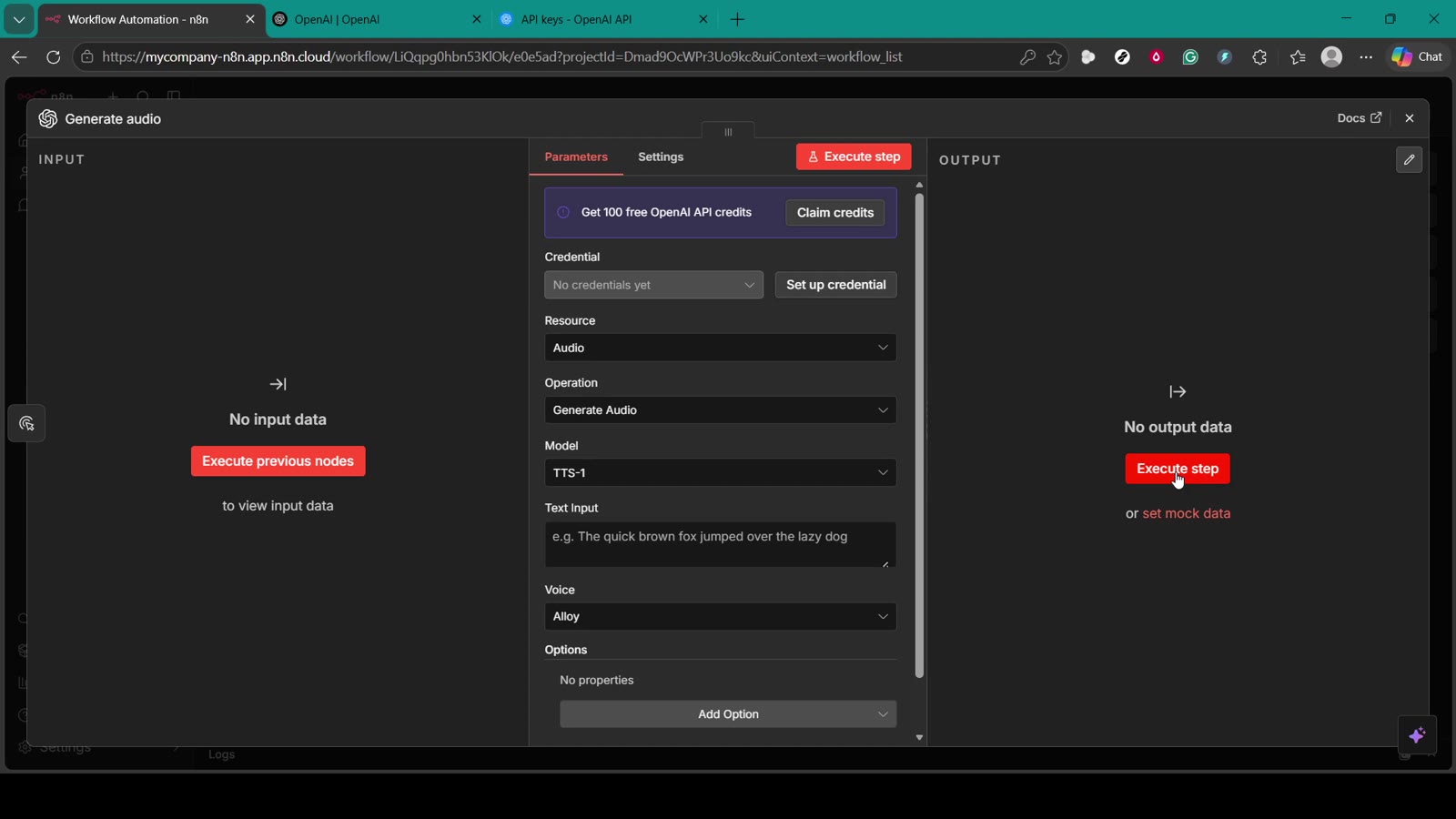
Task: Click the Set up credential button
Action: click(835, 285)
